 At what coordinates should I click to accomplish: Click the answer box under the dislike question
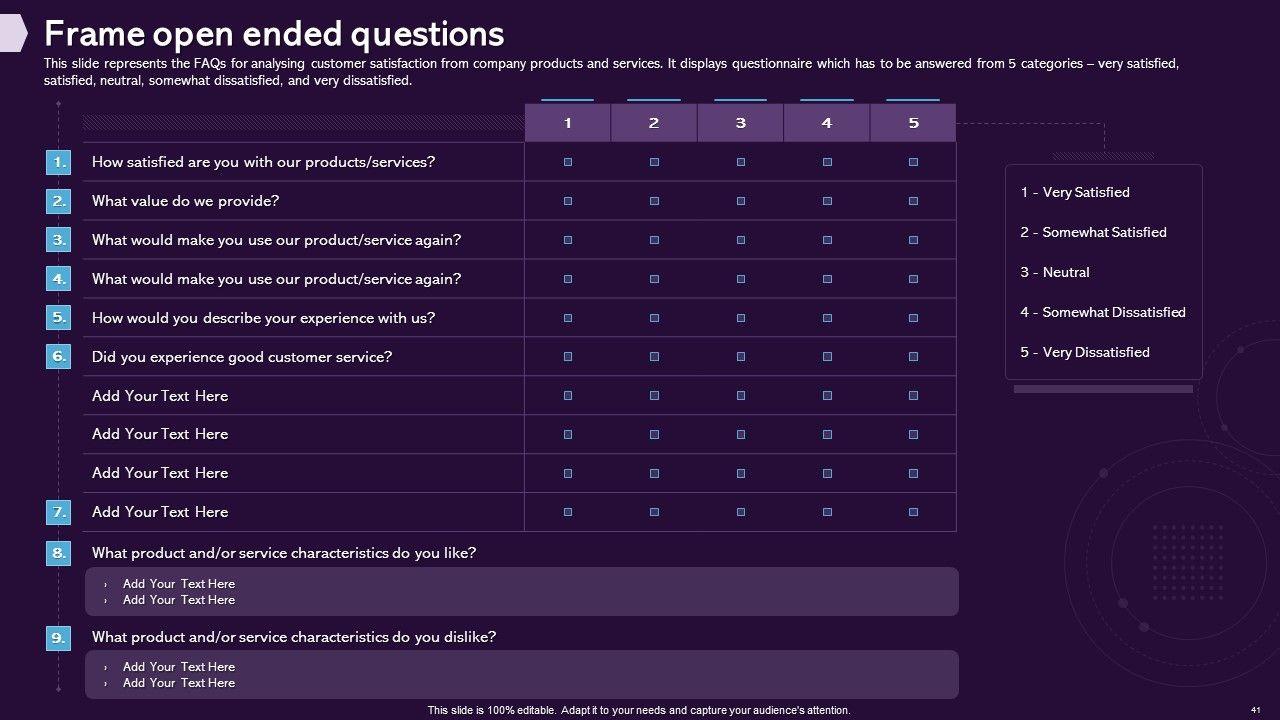pos(521,674)
